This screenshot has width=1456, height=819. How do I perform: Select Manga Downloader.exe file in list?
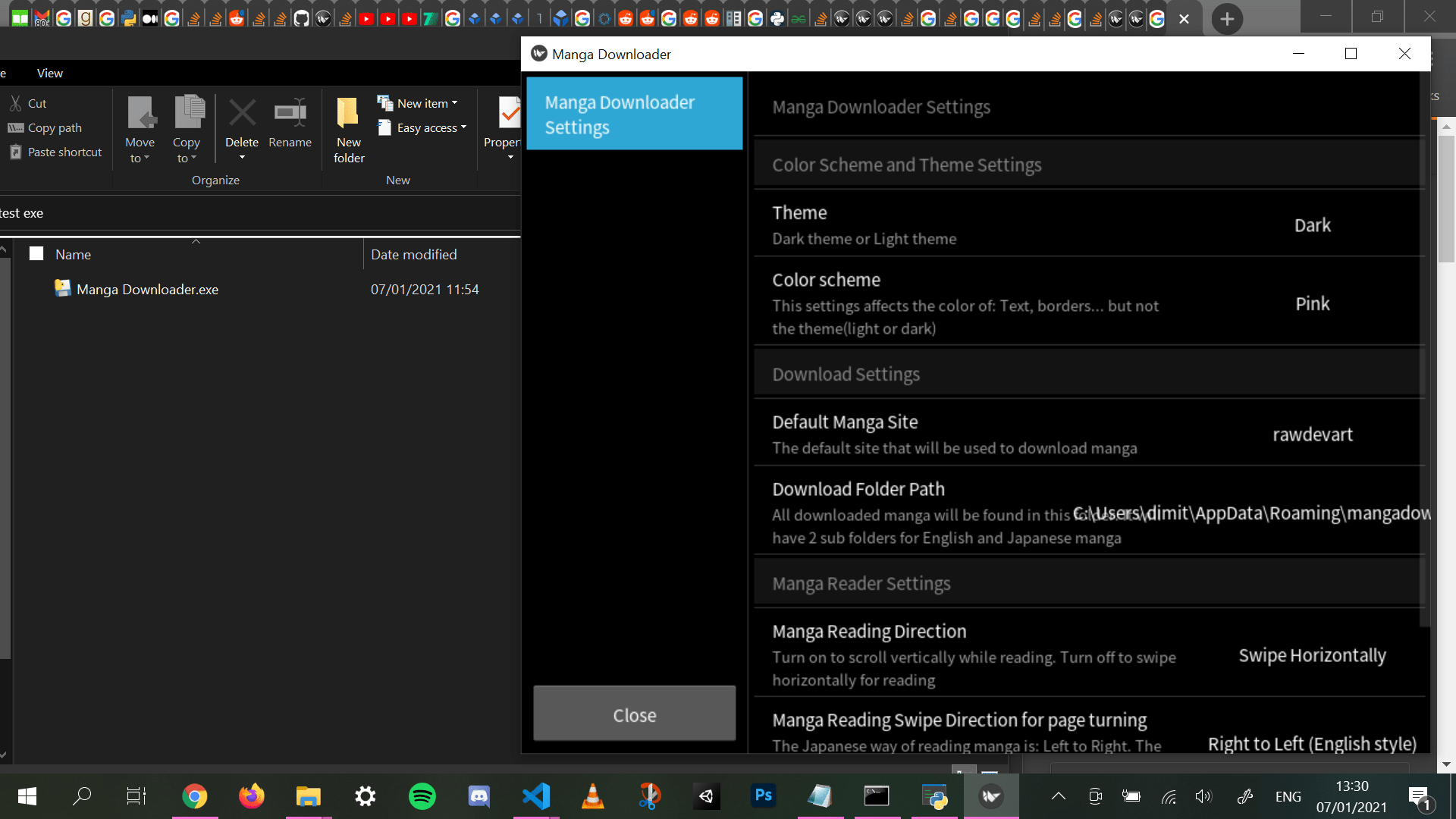click(147, 289)
